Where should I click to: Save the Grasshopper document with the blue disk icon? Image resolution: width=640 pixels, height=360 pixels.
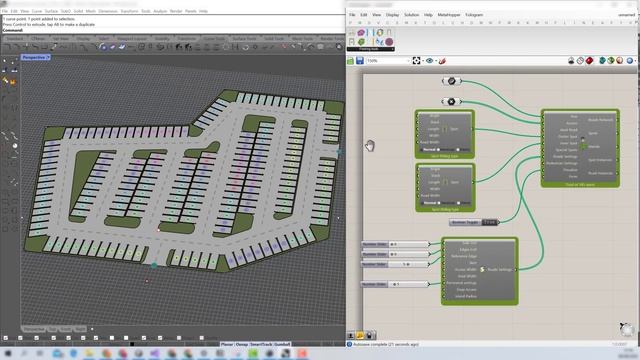coord(360,61)
